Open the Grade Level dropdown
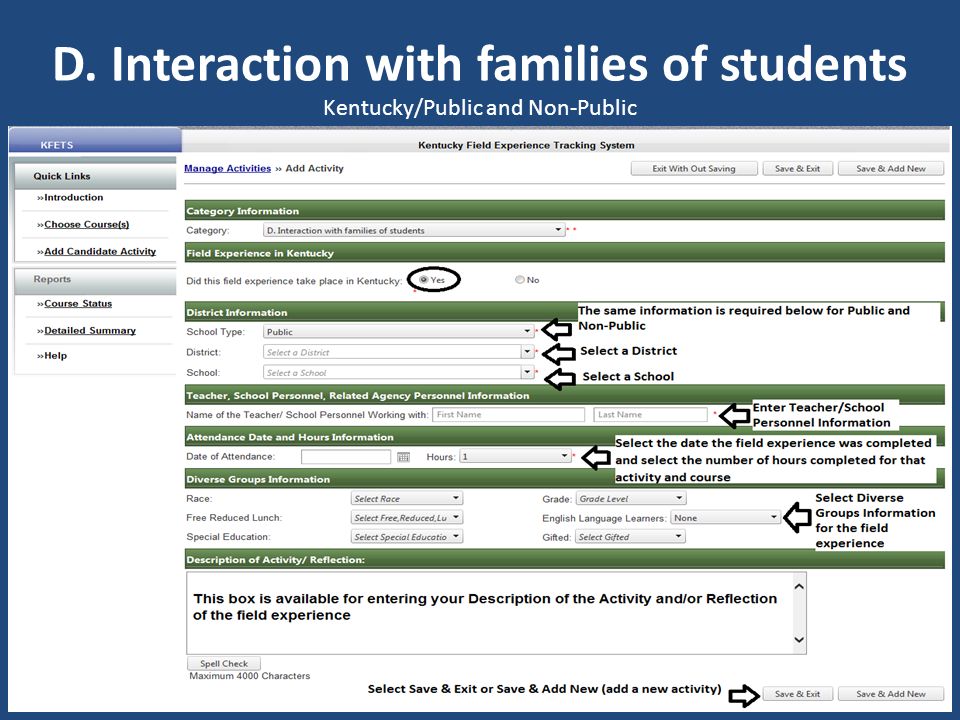Viewport: 960px width, 720px height. 631,498
